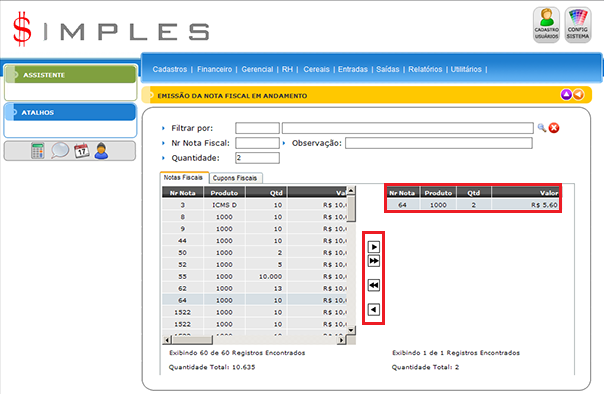The image size is (604, 394).
Task: Move all notes right with double arrow
Action: (x=374, y=261)
